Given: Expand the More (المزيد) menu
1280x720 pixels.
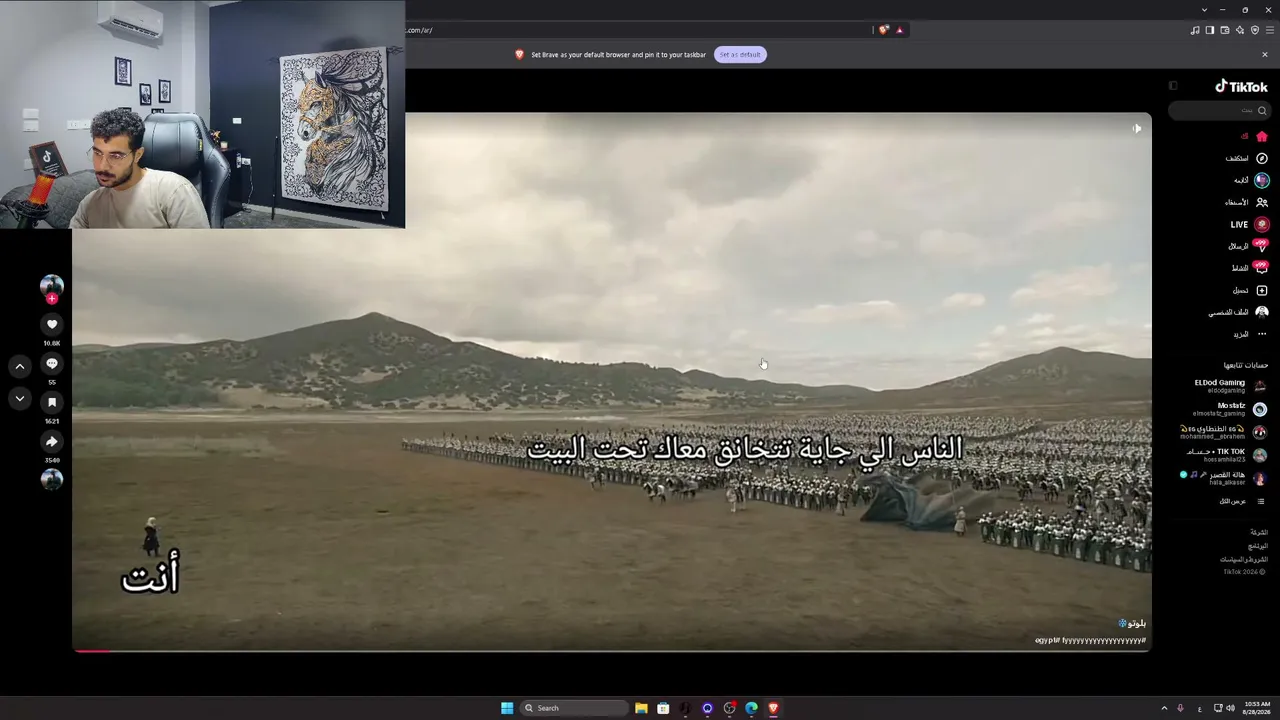Looking at the screenshot, I should [x=1251, y=334].
